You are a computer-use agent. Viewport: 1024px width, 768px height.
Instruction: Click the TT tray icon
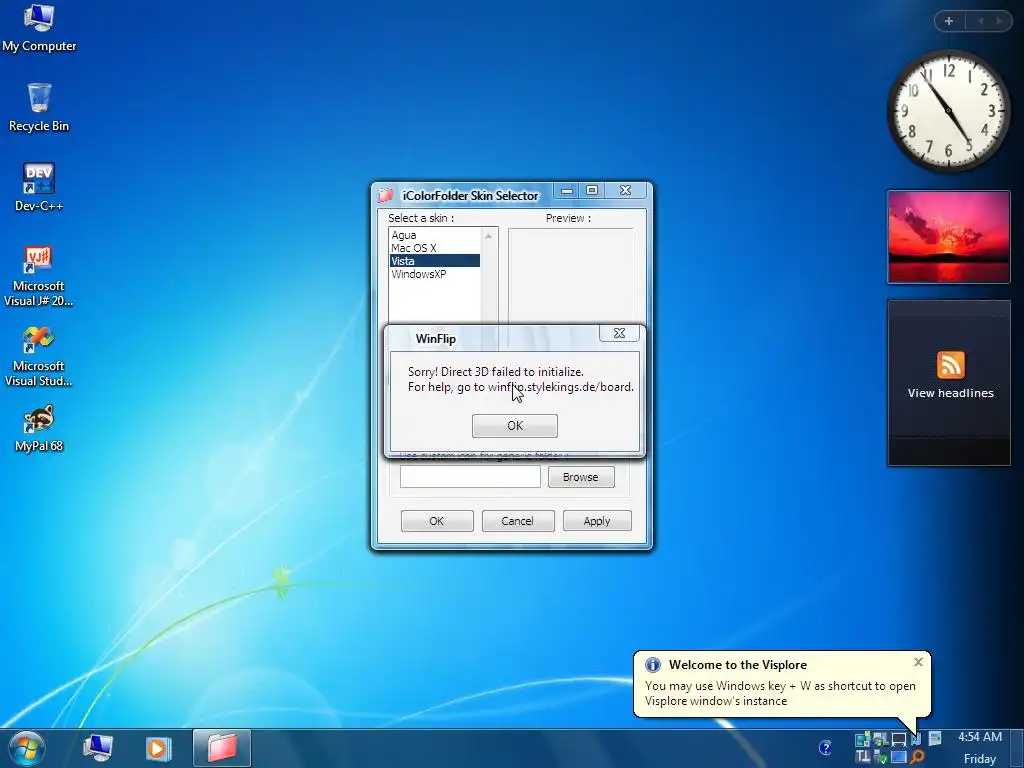tap(863, 757)
